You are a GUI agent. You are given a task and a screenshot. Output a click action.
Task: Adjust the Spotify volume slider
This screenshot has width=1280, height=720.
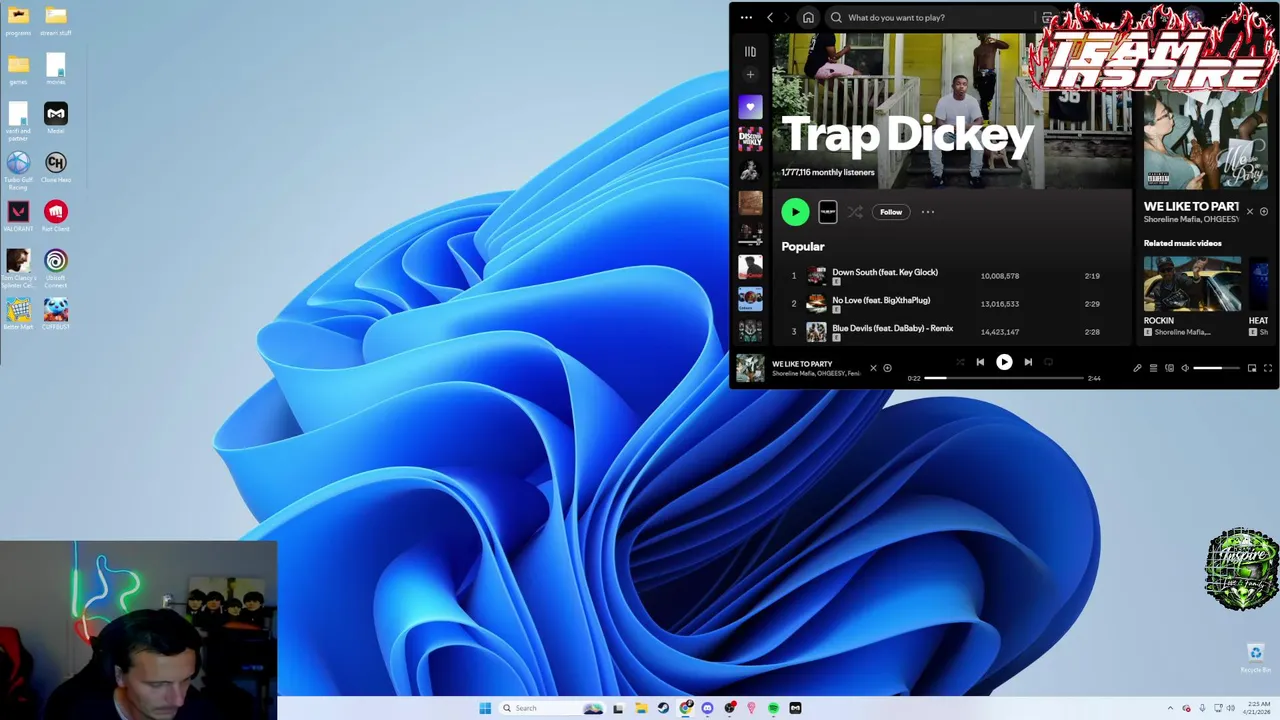pos(1216,368)
